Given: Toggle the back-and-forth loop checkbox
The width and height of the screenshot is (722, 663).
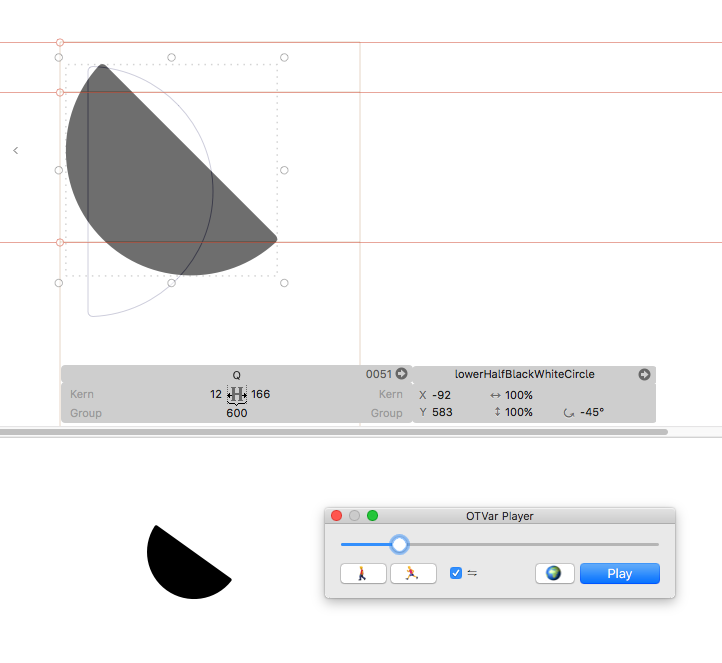Looking at the screenshot, I should coord(456,573).
